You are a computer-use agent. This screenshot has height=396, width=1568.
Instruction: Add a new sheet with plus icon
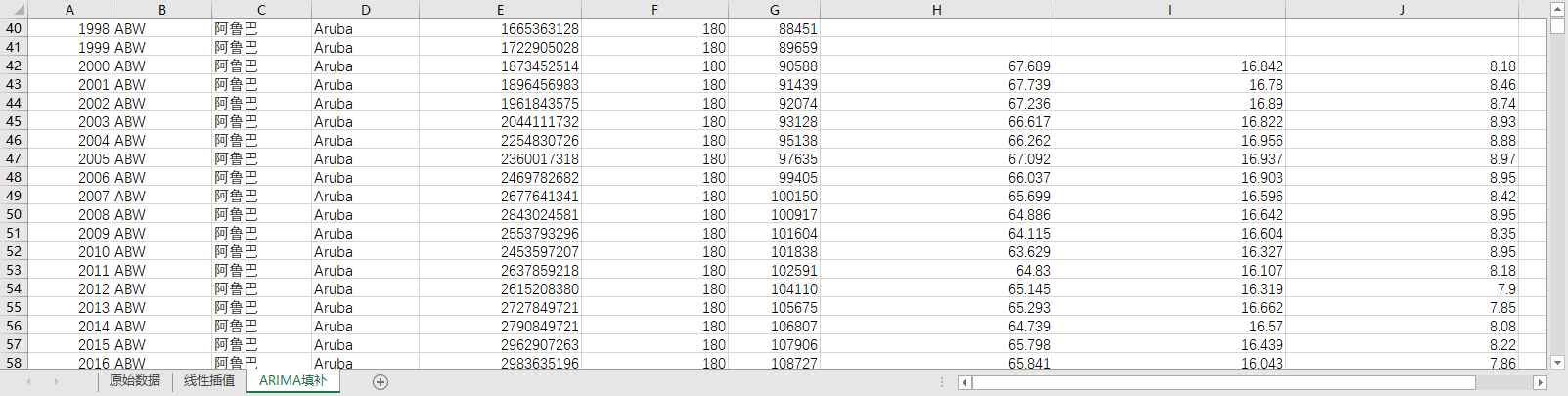pos(381,382)
